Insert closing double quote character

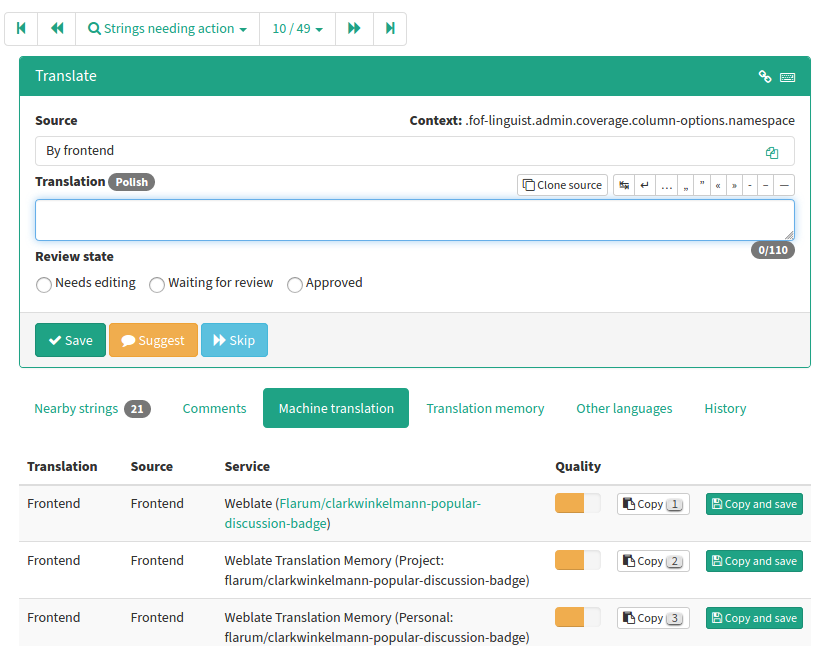pos(702,185)
